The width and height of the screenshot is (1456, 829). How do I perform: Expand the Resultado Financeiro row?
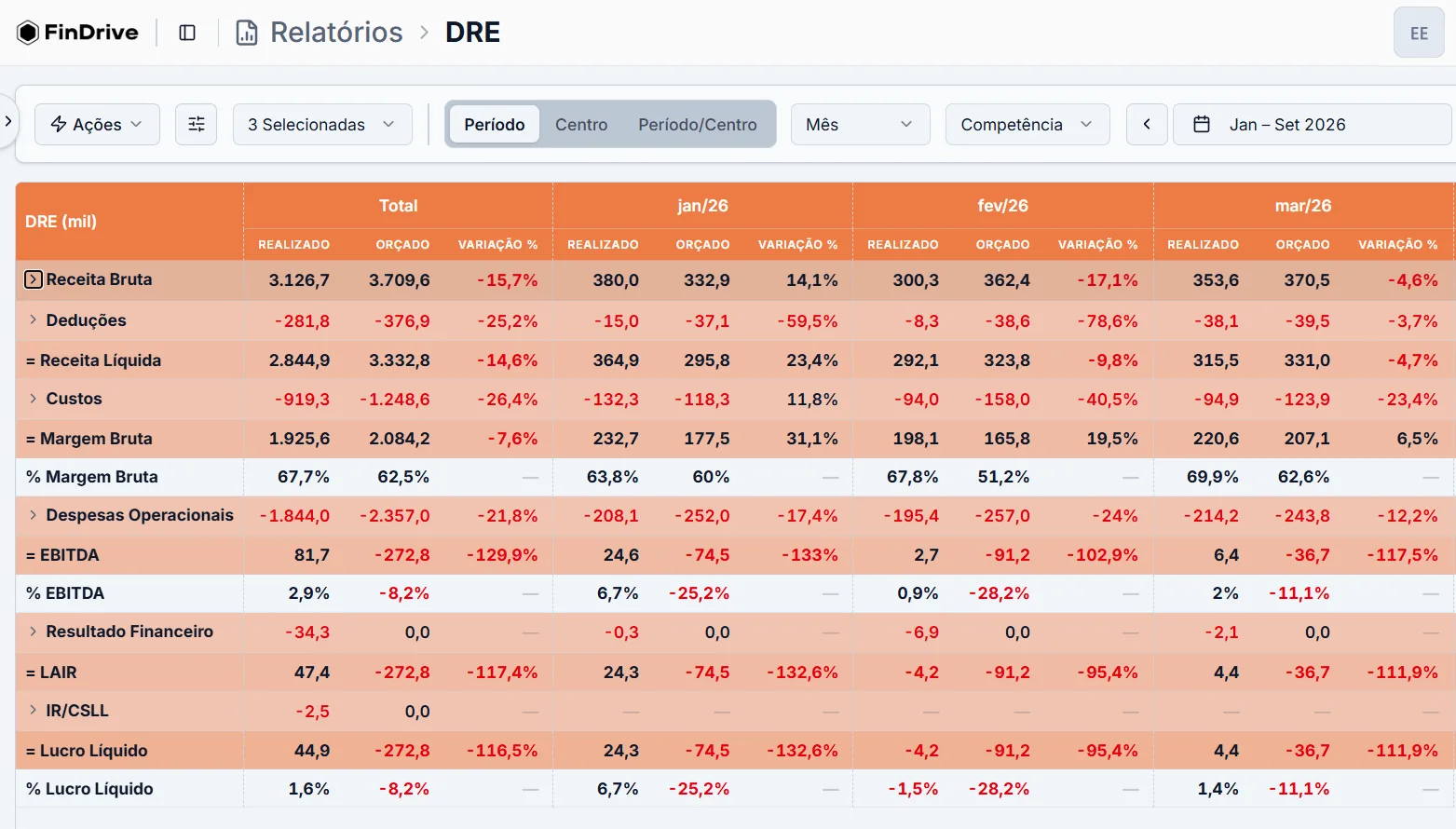[34, 632]
